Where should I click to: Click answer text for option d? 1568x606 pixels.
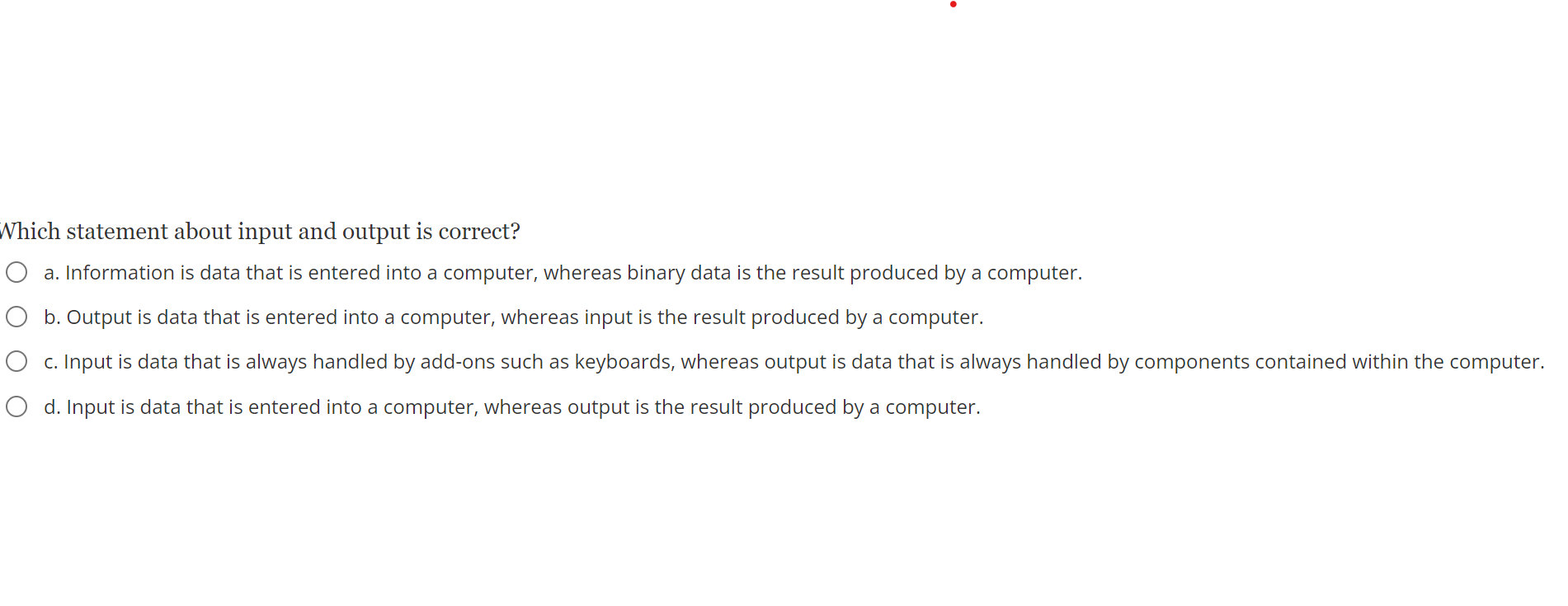tap(511, 406)
